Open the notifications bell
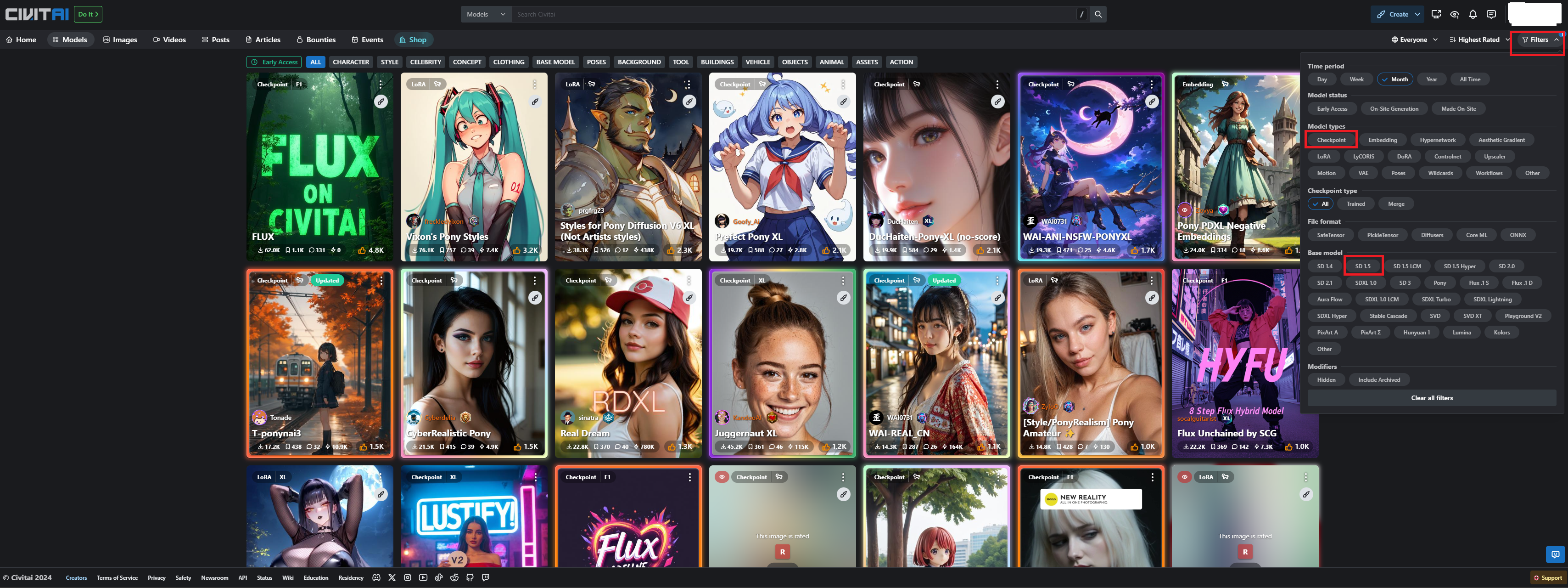 tap(1473, 14)
